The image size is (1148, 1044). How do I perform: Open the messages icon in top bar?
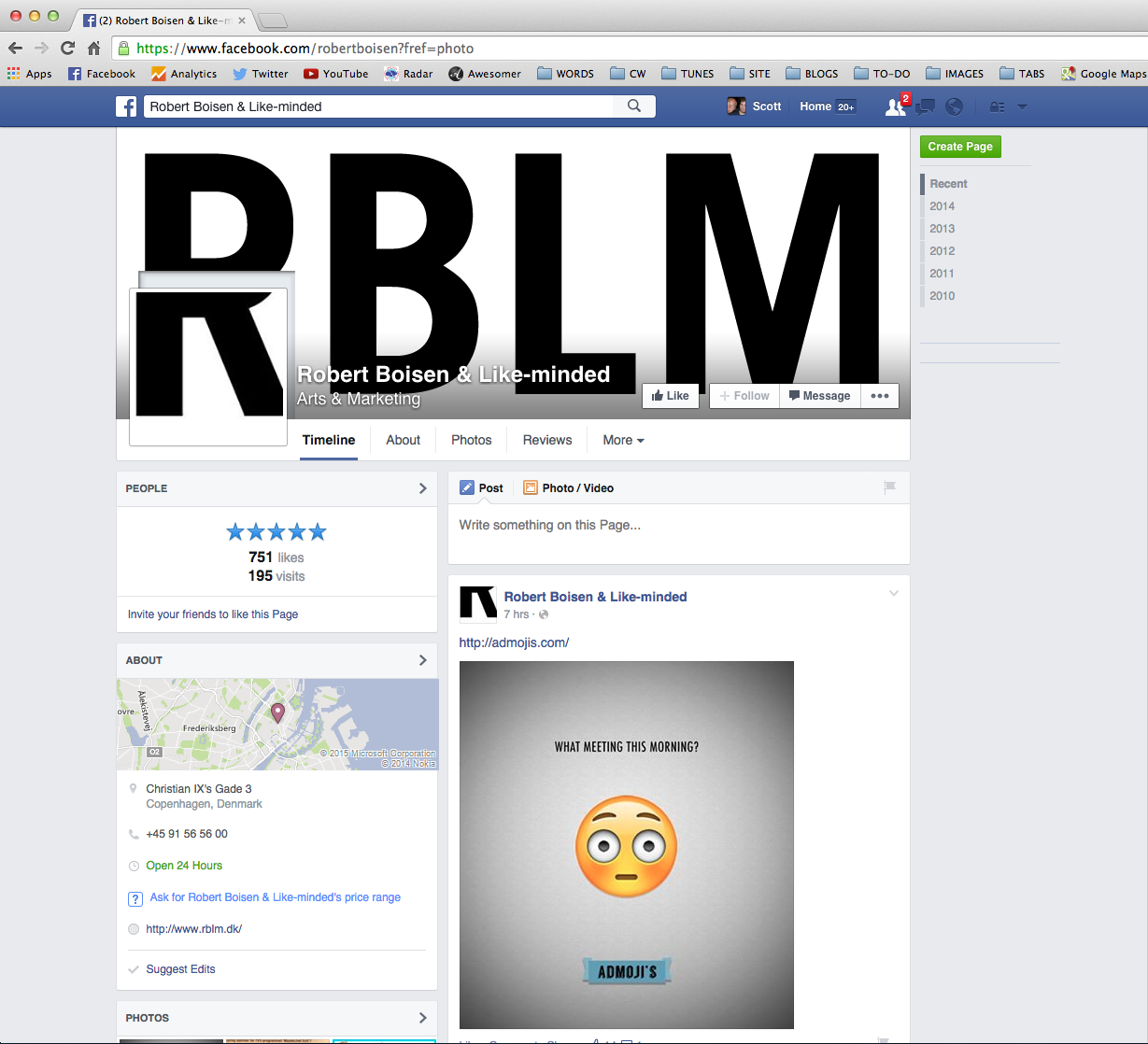(926, 107)
